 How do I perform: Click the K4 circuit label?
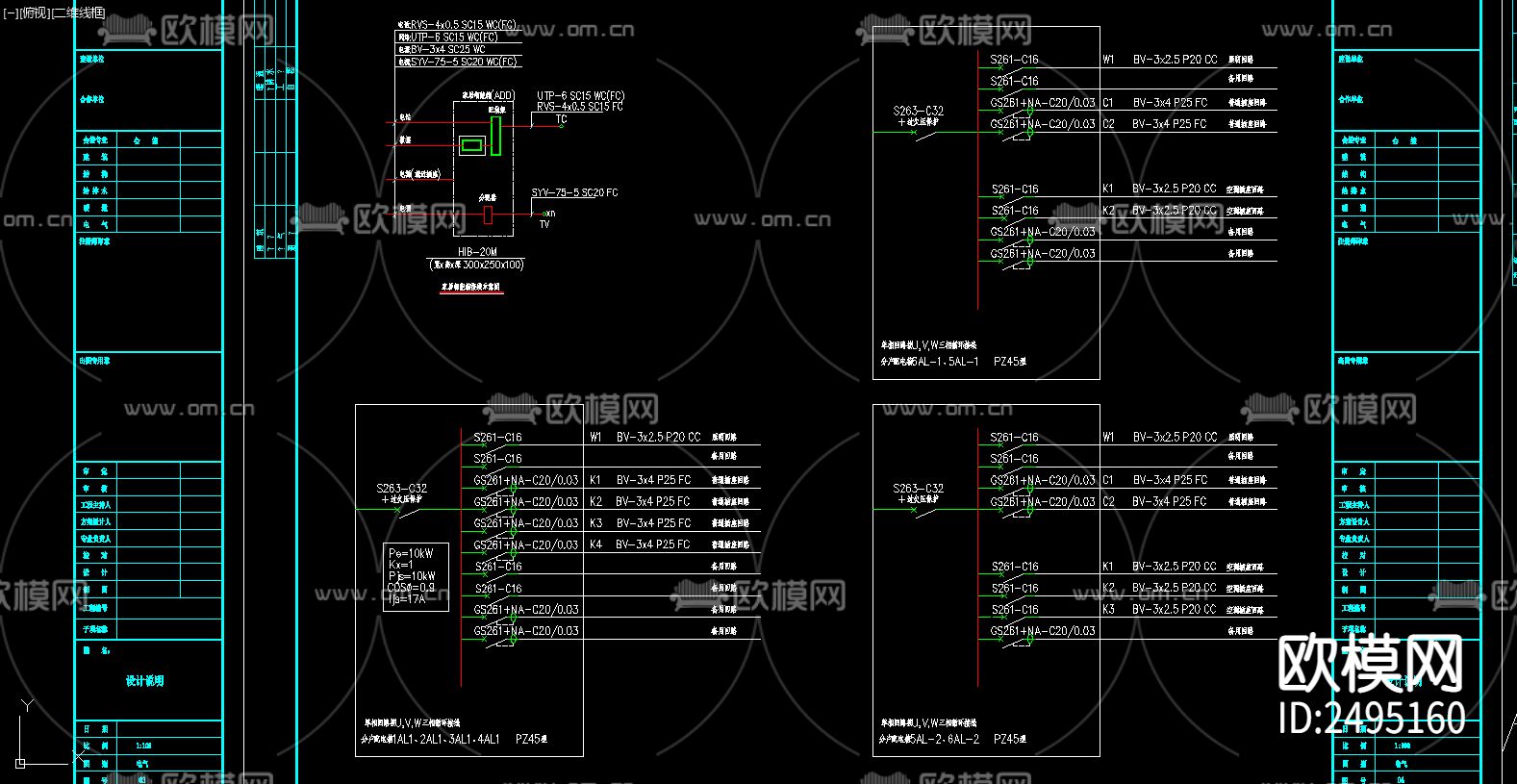(x=595, y=544)
